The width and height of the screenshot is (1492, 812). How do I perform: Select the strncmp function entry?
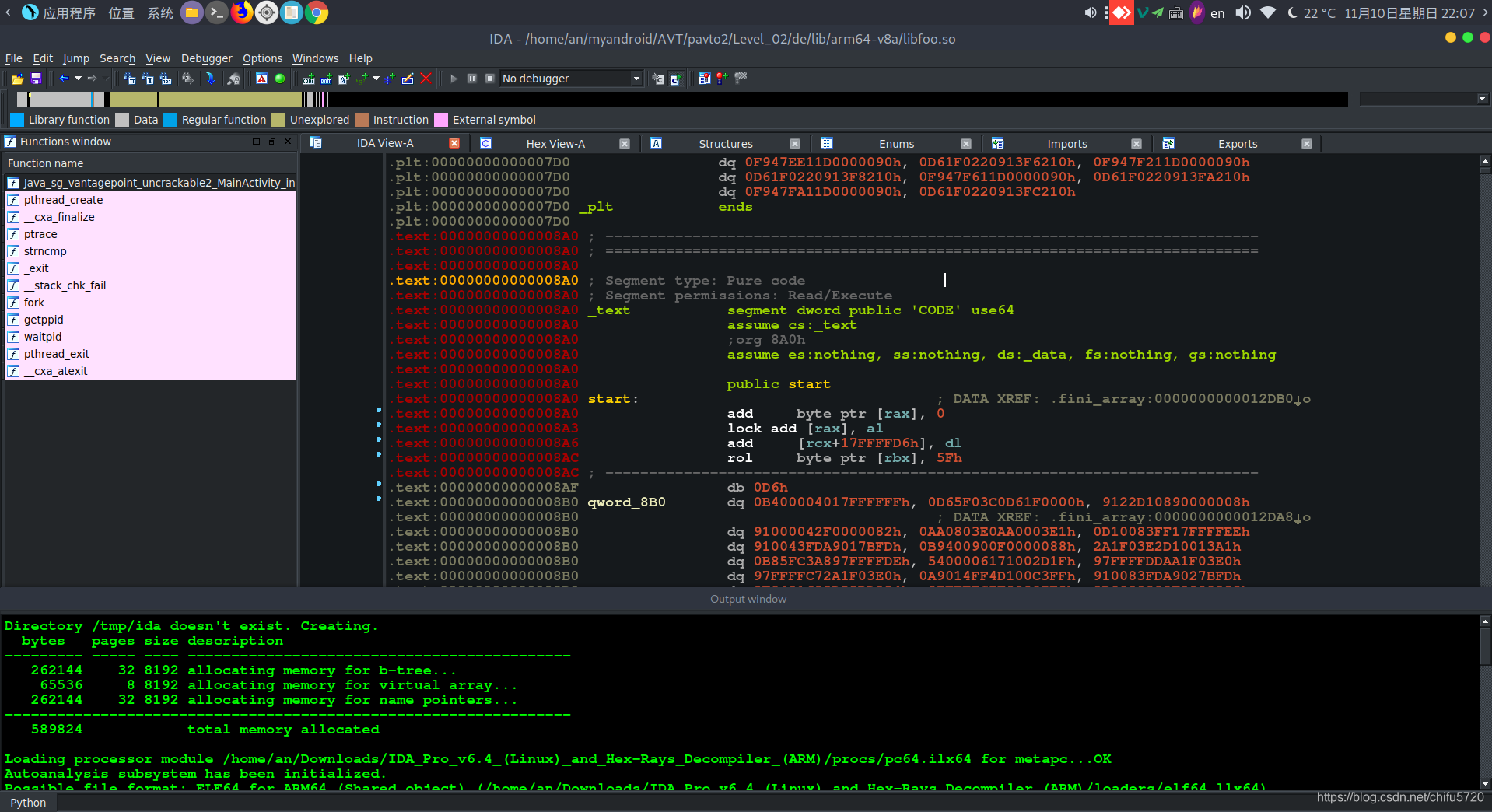pyautogui.click(x=151, y=251)
